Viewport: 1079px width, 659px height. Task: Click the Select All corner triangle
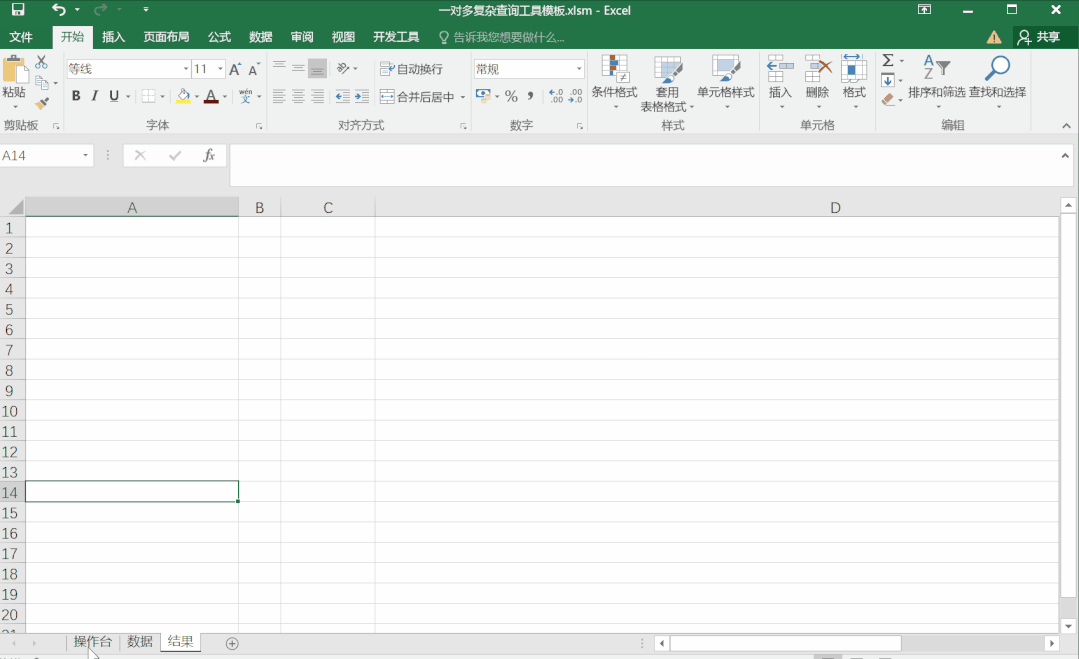(x=15, y=208)
